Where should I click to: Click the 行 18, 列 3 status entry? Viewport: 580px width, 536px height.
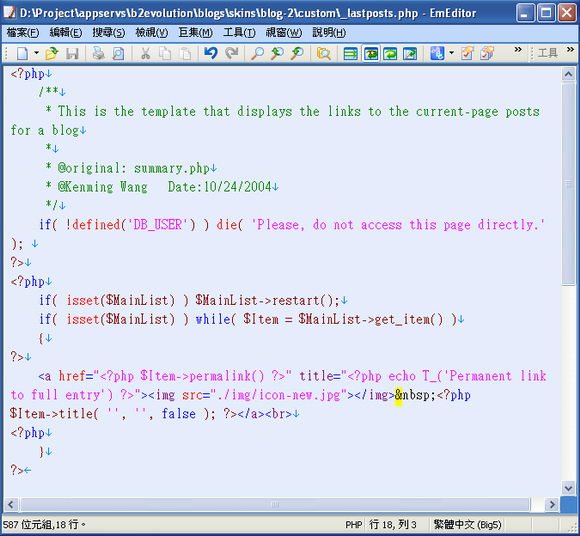(392, 525)
